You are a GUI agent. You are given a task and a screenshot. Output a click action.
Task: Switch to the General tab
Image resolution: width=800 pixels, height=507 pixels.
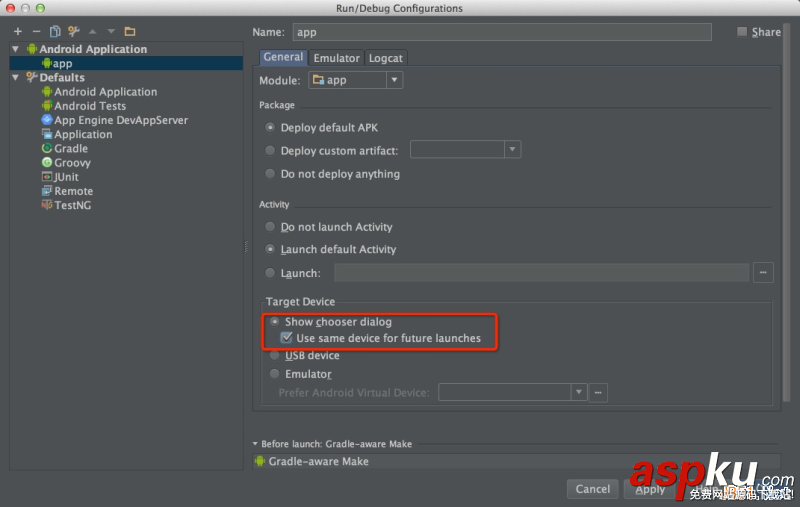tap(283, 57)
